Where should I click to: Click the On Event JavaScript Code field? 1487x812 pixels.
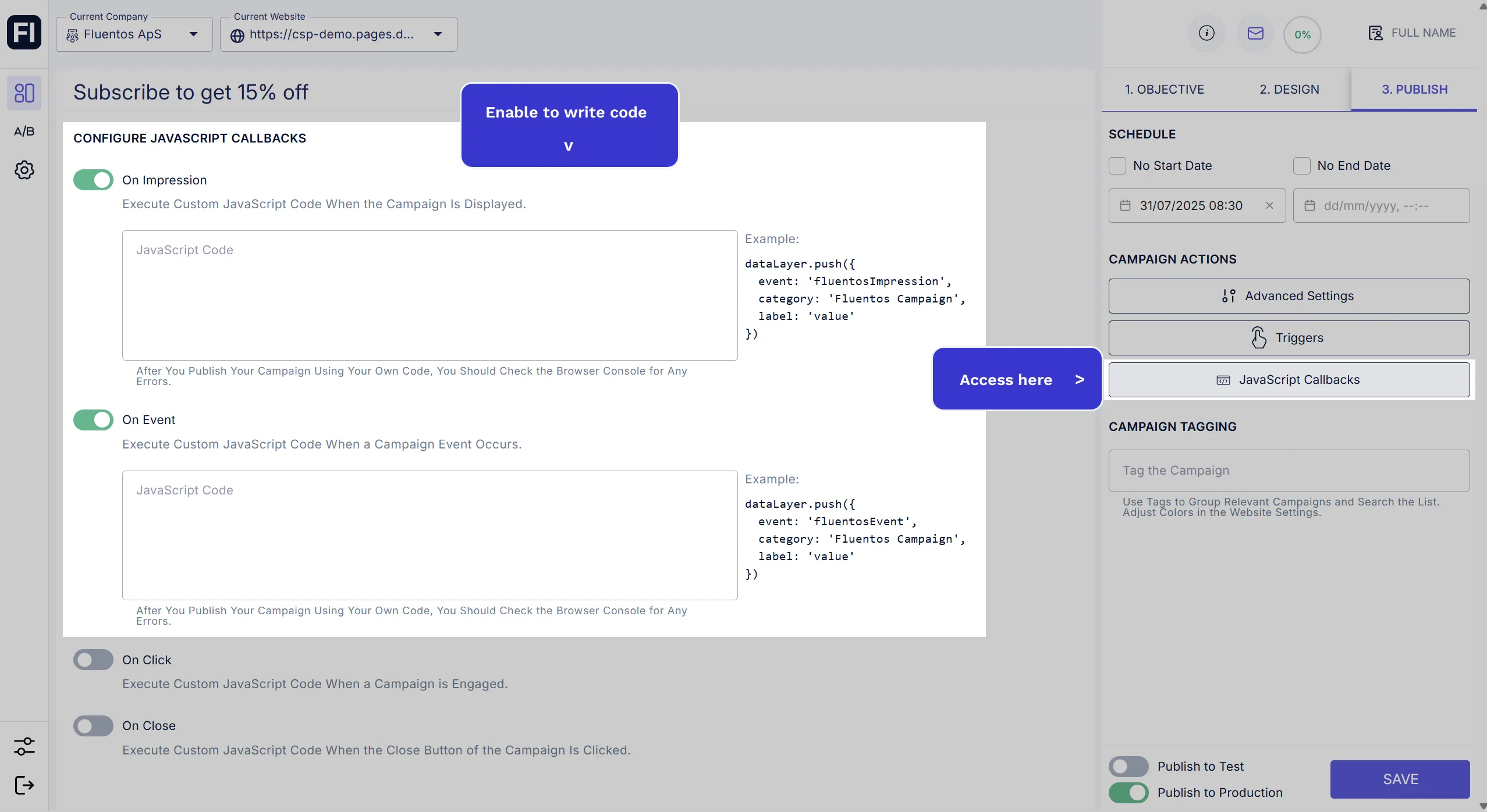(430, 535)
